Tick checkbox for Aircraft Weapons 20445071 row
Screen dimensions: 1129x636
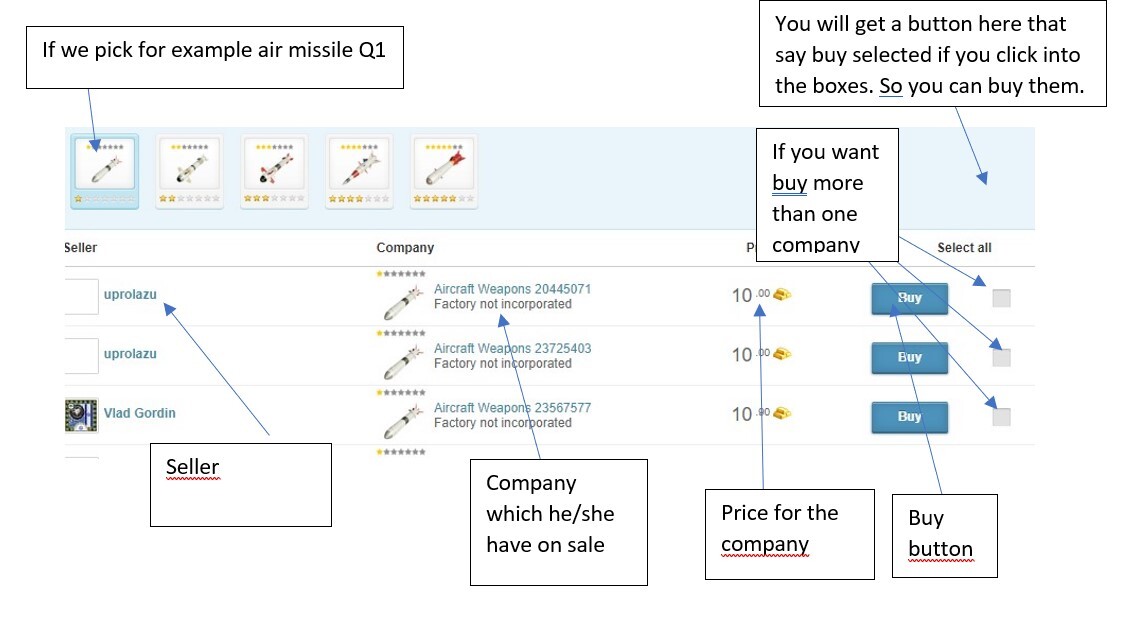pyautogui.click(x=1001, y=298)
